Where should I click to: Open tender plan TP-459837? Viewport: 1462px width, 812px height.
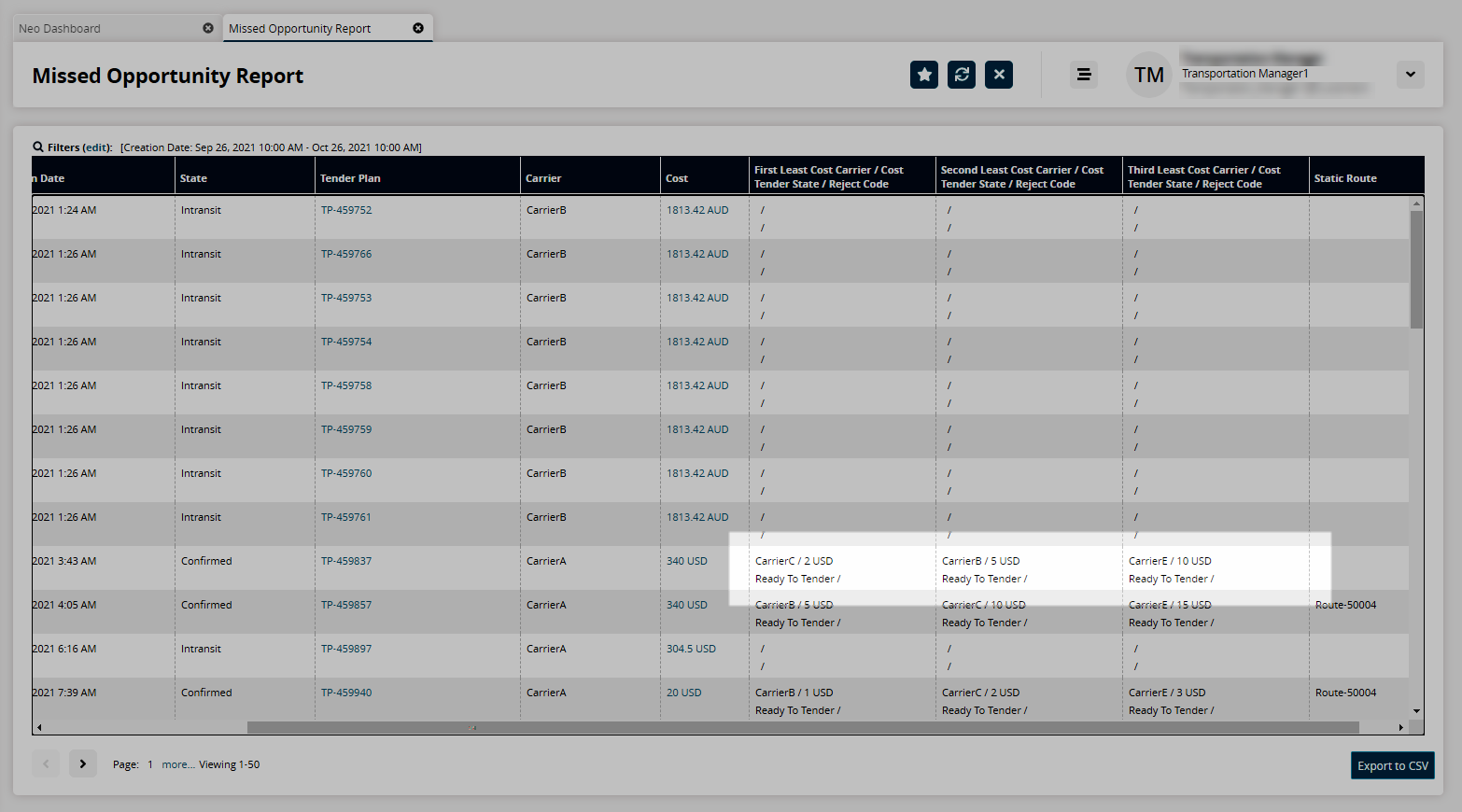pos(346,561)
